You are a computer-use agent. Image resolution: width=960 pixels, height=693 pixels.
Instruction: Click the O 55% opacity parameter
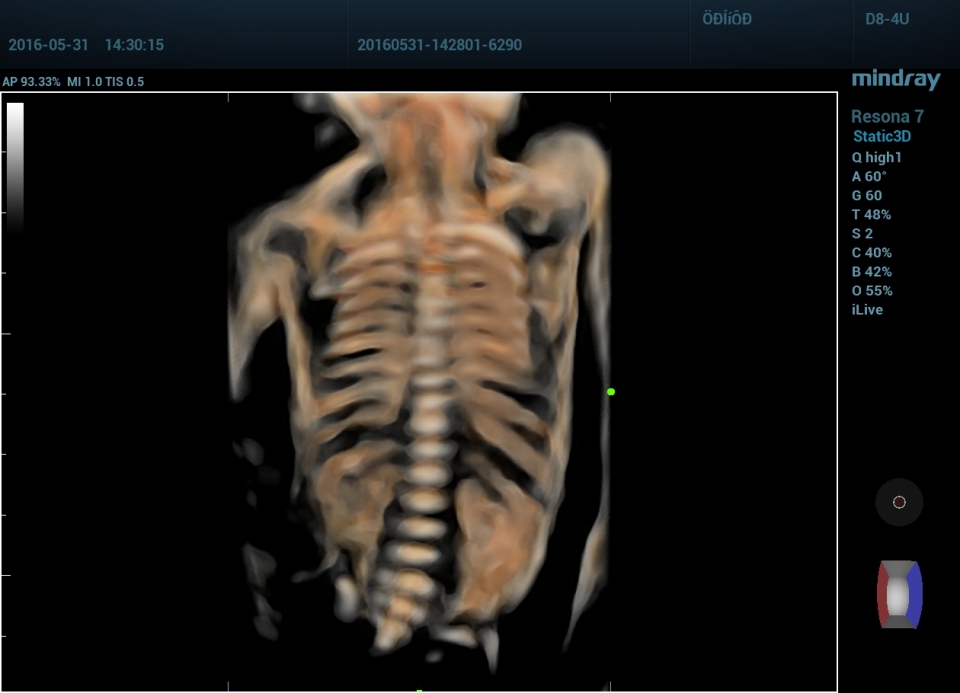872,291
